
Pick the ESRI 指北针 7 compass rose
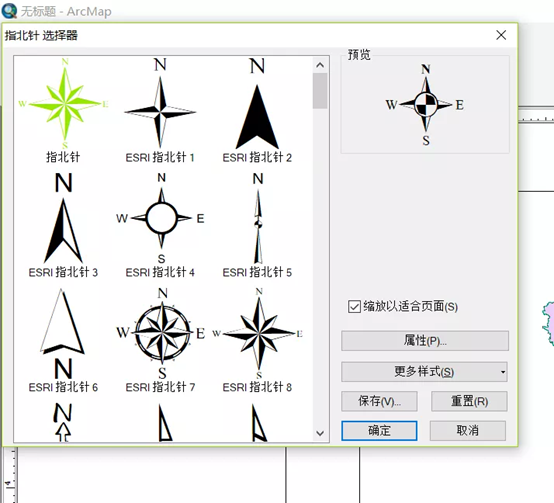(x=161, y=334)
